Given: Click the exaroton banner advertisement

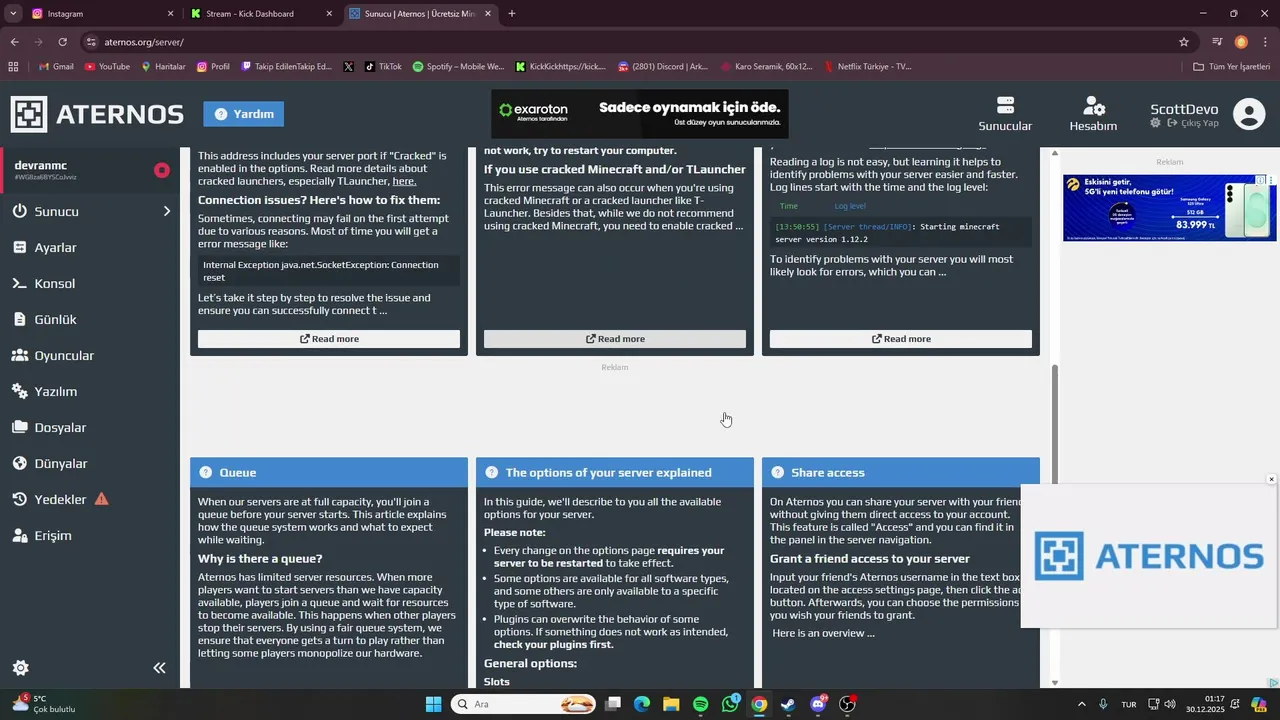Looking at the screenshot, I should [x=639, y=114].
